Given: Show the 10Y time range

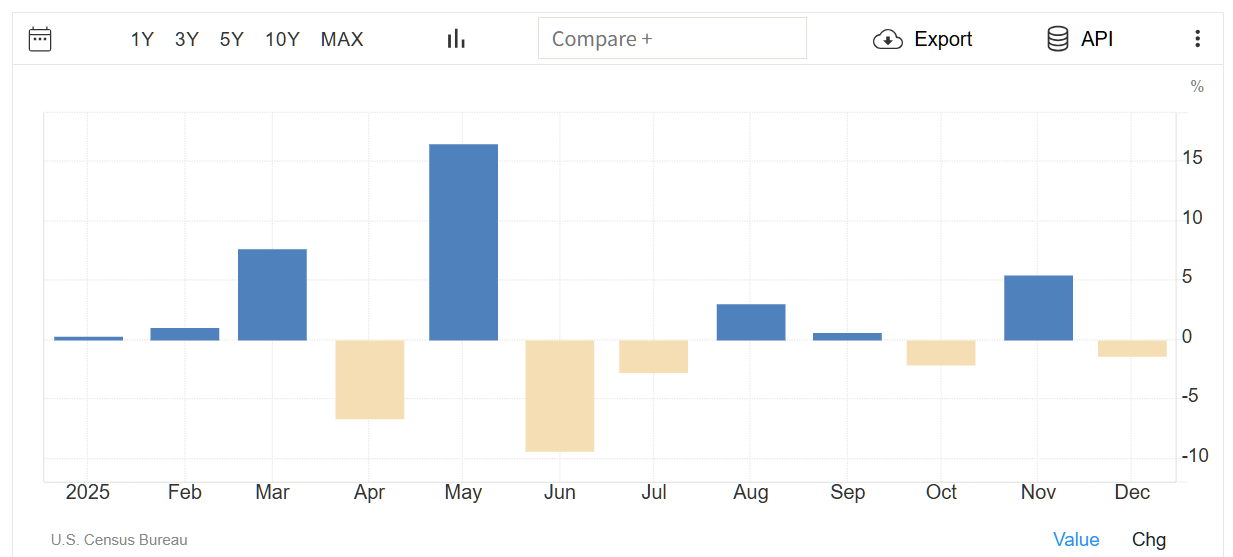Looking at the screenshot, I should click(282, 39).
